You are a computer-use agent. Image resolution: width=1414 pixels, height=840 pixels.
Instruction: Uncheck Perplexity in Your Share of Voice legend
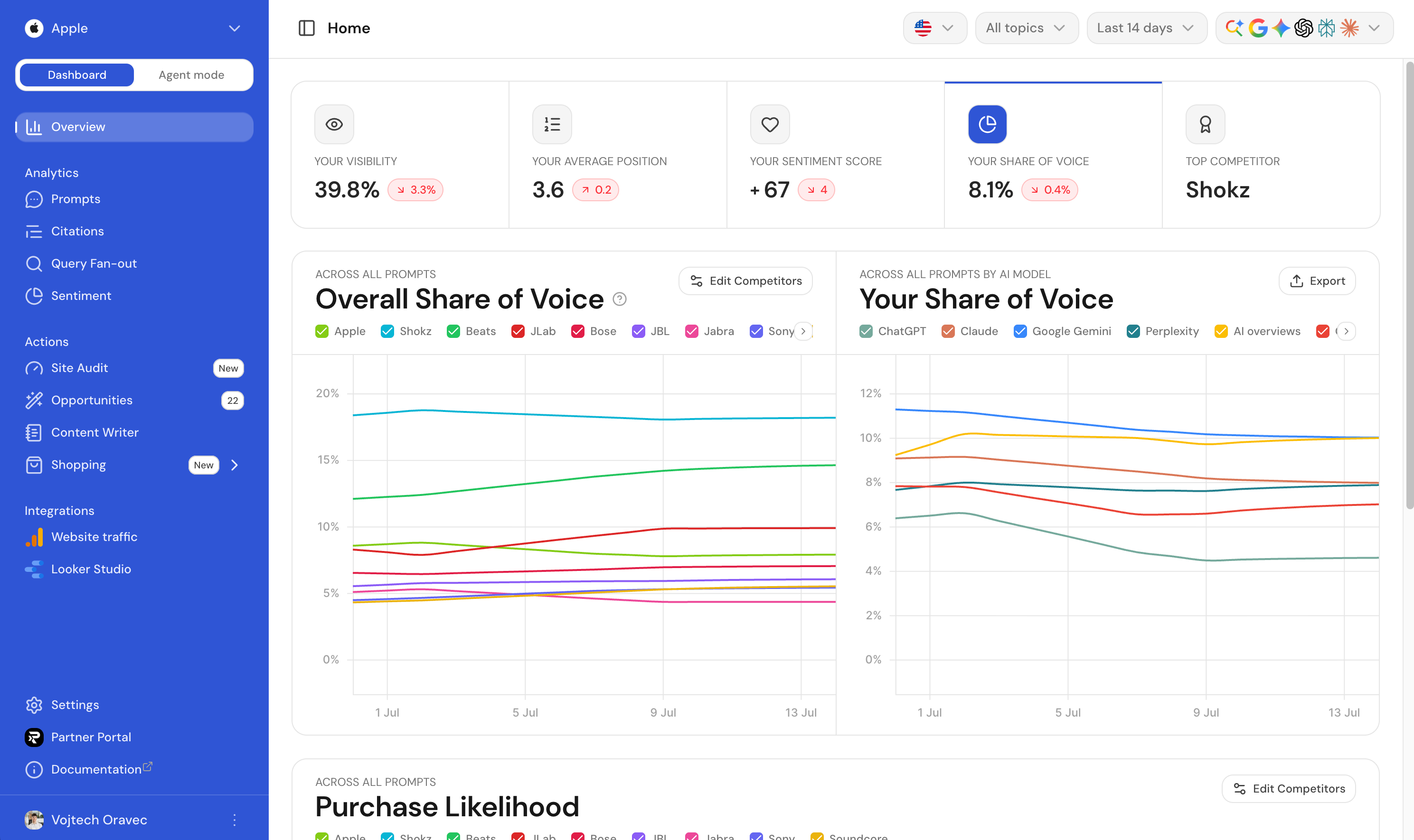tap(1133, 331)
